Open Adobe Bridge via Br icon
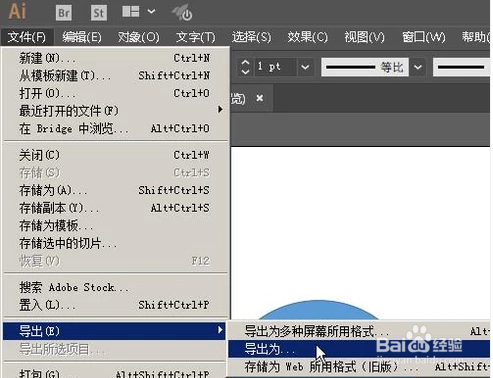Viewport: 493px width, 378px height. click(64, 13)
